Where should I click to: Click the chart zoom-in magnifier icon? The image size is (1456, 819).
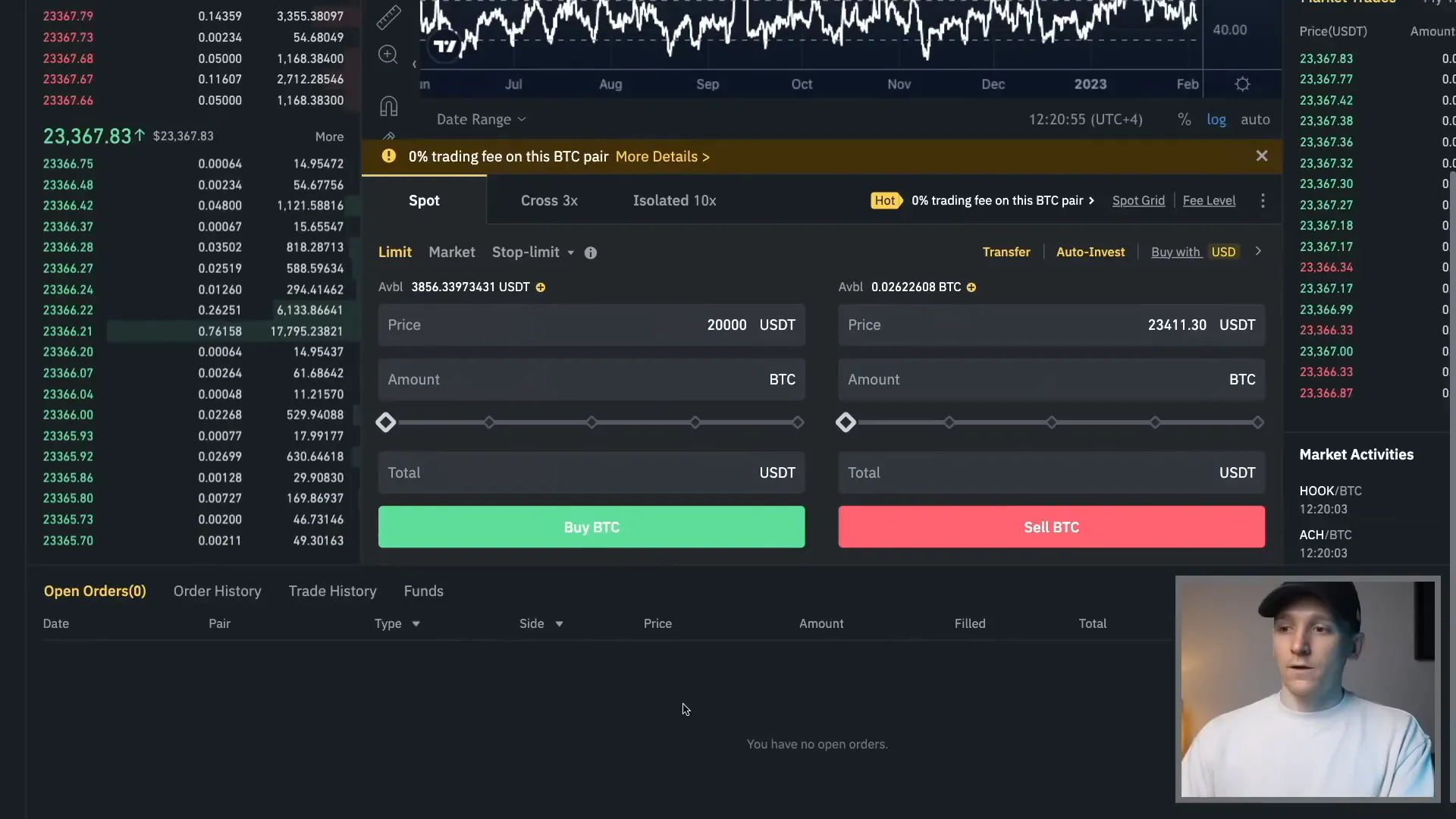click(388, 55)
